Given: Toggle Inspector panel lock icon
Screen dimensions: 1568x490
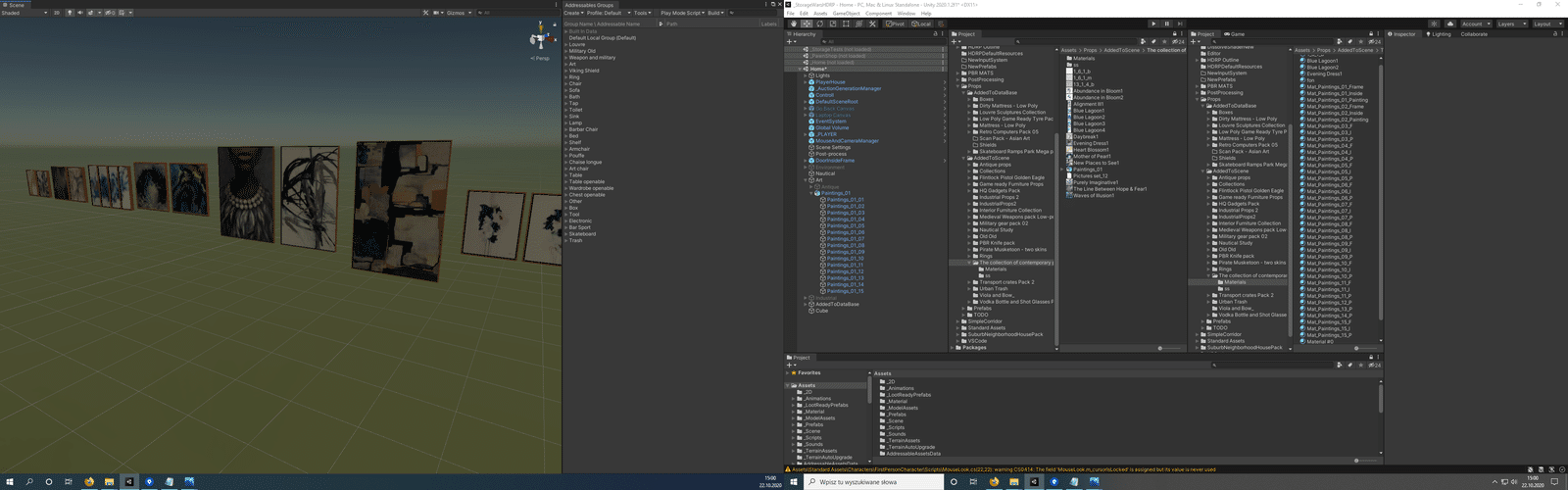Looking at the screenshot, I should coord(1555,34).
